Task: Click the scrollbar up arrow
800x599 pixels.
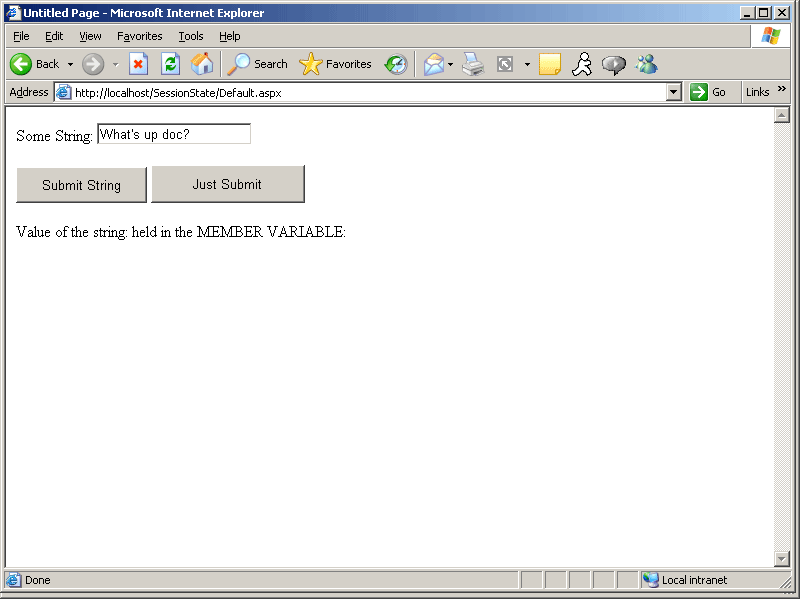Action: click(782, 115)
